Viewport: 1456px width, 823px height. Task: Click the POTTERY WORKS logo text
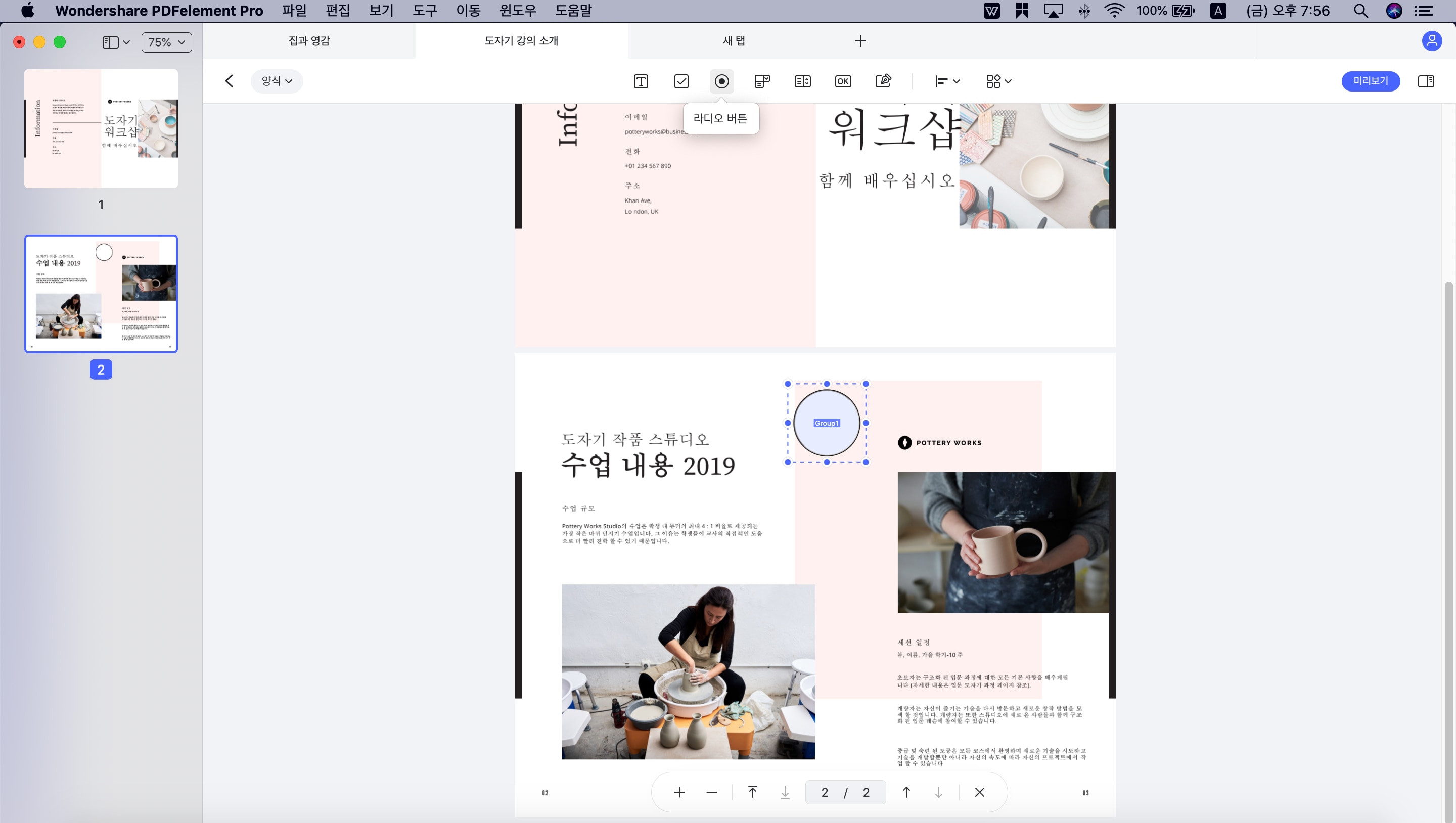(948, 442)
